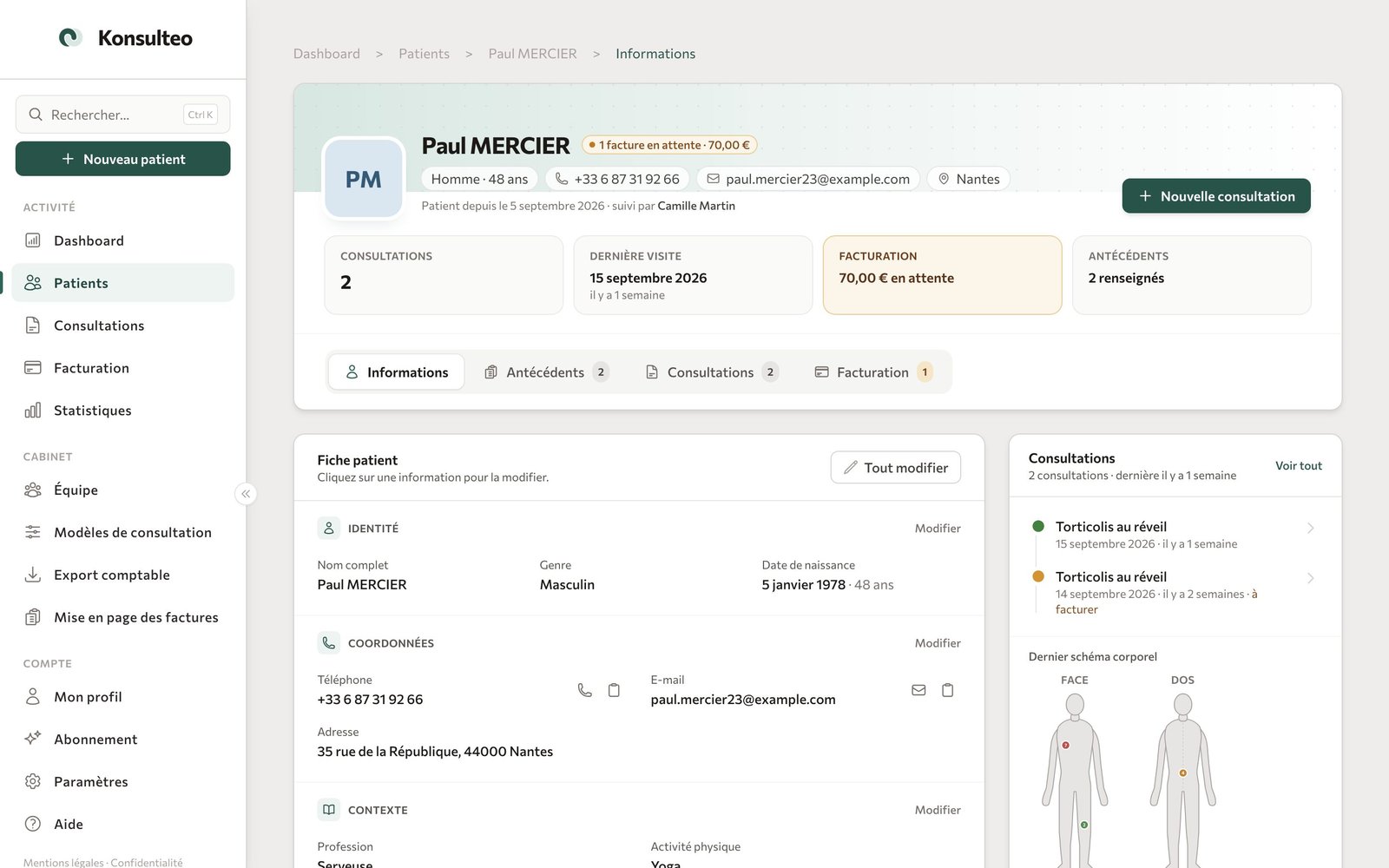Click the Mise en page des factures icon

(x=33, y=617)
